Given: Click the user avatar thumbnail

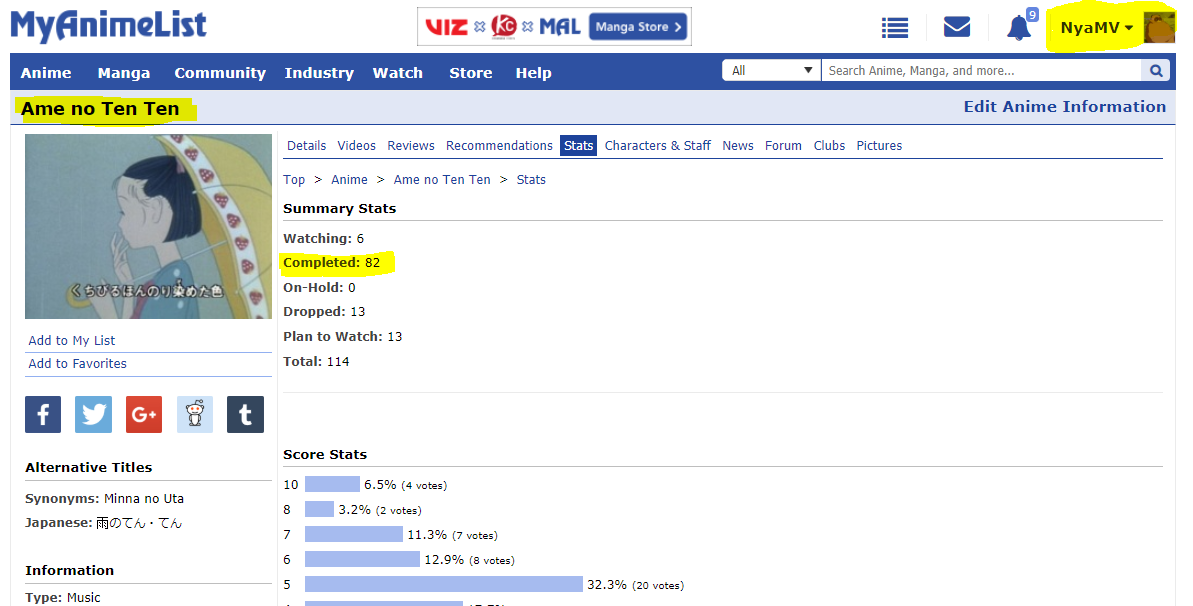Looking at the screenshot, I should click(x=1160, y=27).
